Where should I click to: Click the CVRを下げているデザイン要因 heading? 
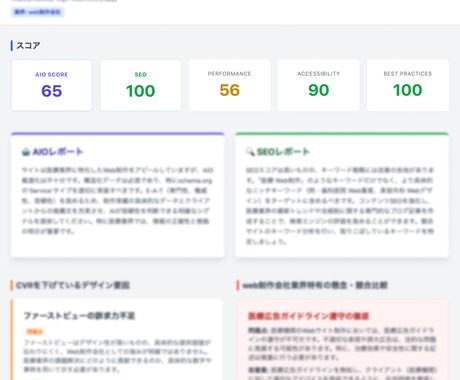tap(73, 285)
